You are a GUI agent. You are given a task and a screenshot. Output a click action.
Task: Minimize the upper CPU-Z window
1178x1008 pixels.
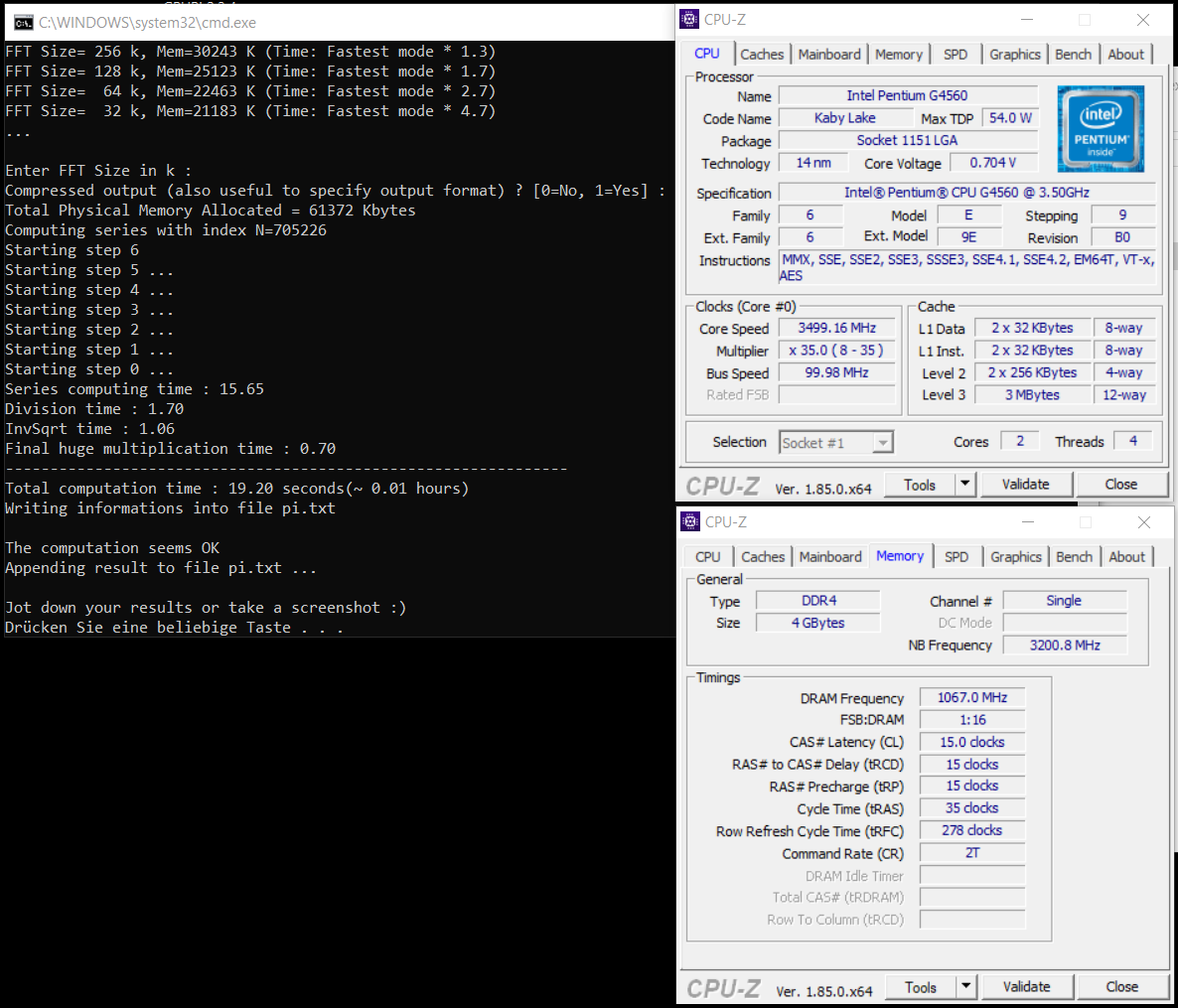pyautogui.click(x=1027, y=20)
